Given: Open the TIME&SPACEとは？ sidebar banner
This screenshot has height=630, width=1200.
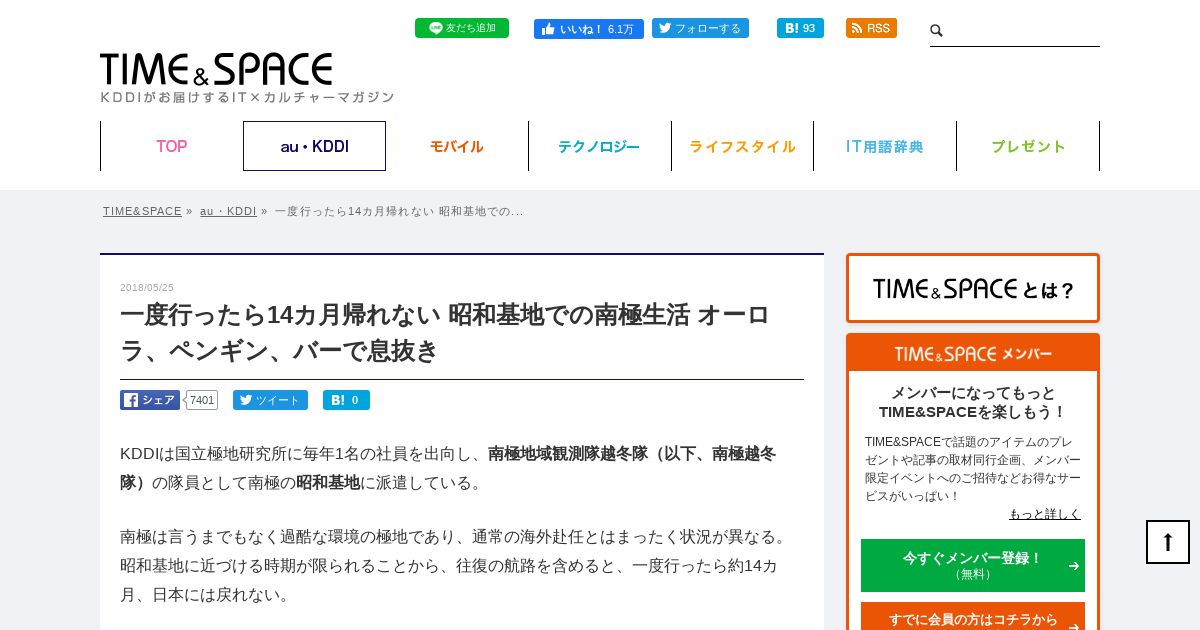Looking at the screenshot, I should pyautogui.click(x=973, y=288).
